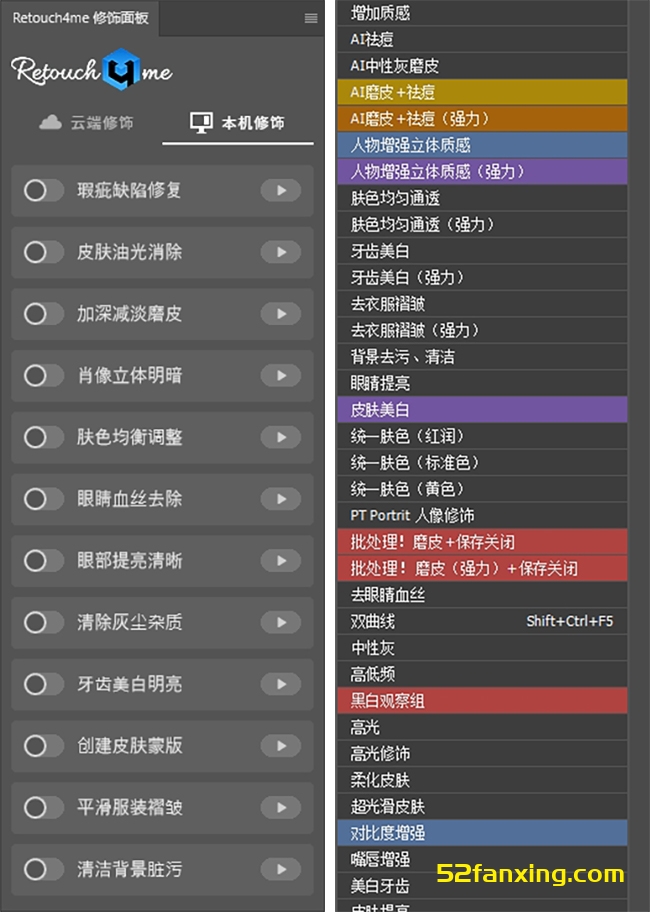Select the 本机修饰 tab
The image size is (650, 912).
(238, 123)
